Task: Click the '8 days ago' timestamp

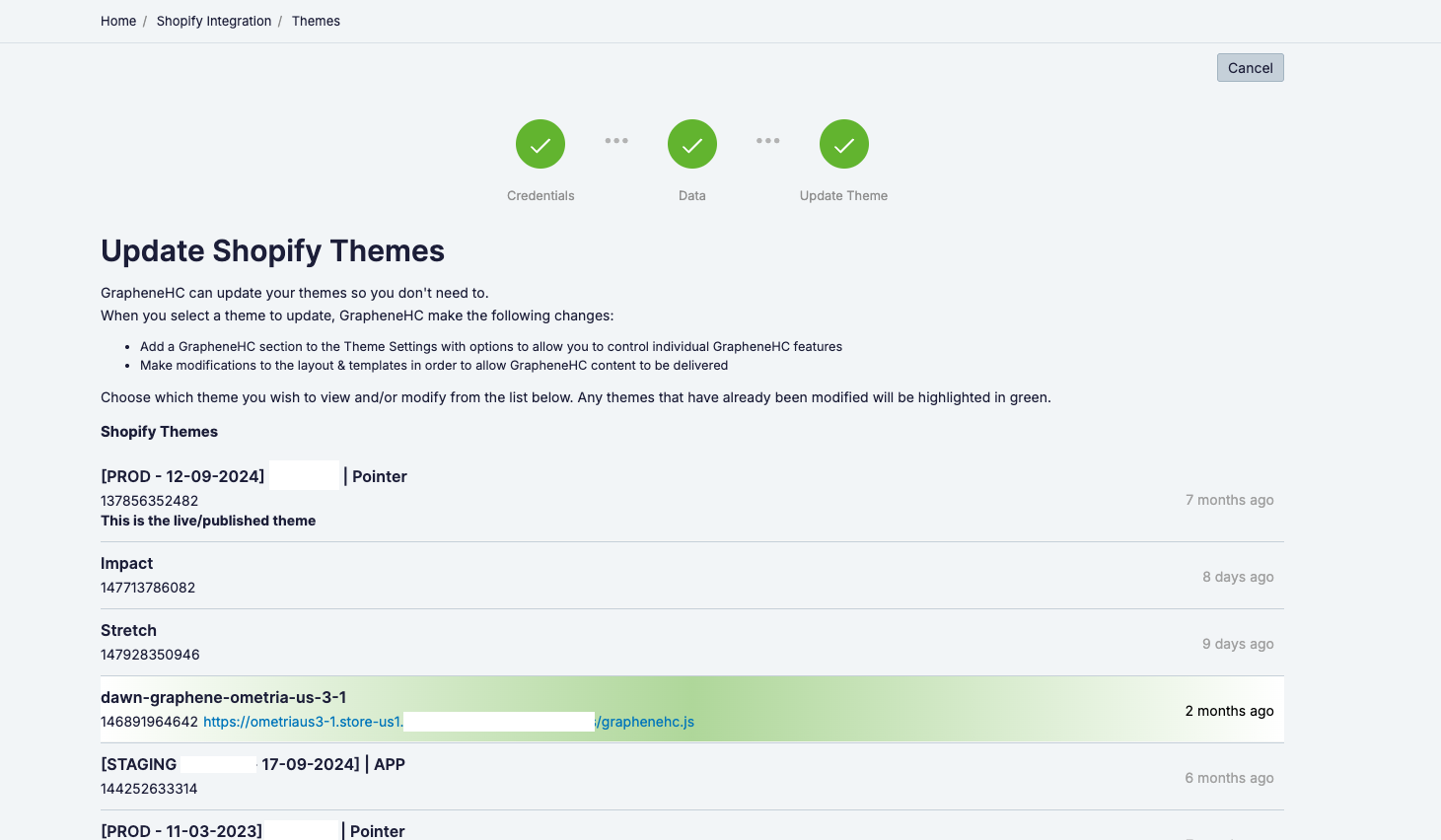Action: pos(1238,577)
